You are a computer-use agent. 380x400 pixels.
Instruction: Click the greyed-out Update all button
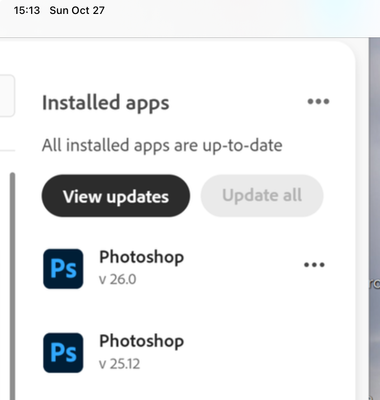pyautogui.click(x=262, y=196)
